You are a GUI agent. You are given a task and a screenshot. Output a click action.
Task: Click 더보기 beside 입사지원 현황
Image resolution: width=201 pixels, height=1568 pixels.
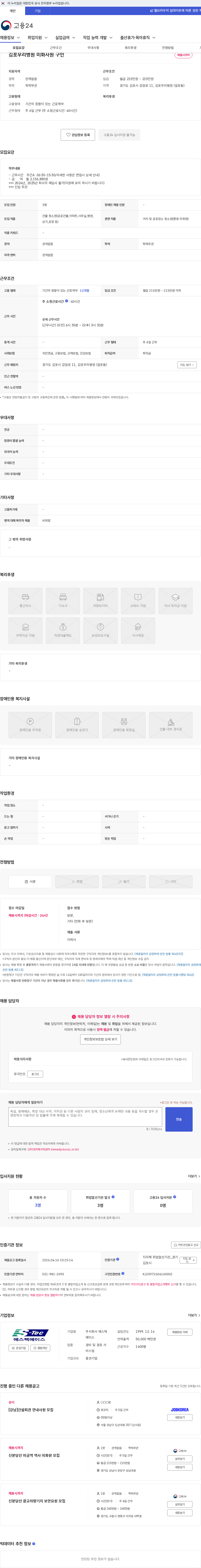(194, 1176)
